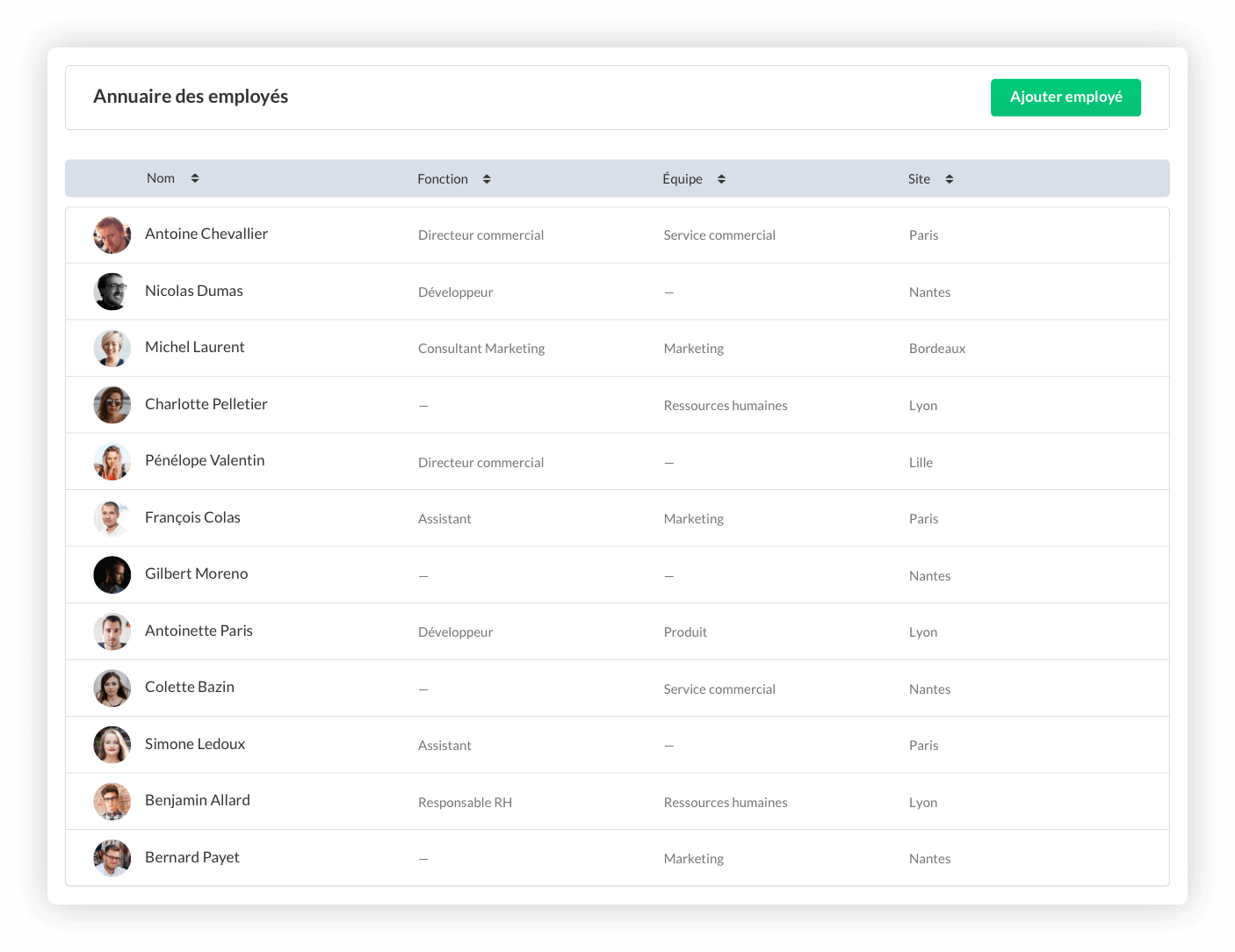Select the name Michel Laurent

tap(195, 347)
